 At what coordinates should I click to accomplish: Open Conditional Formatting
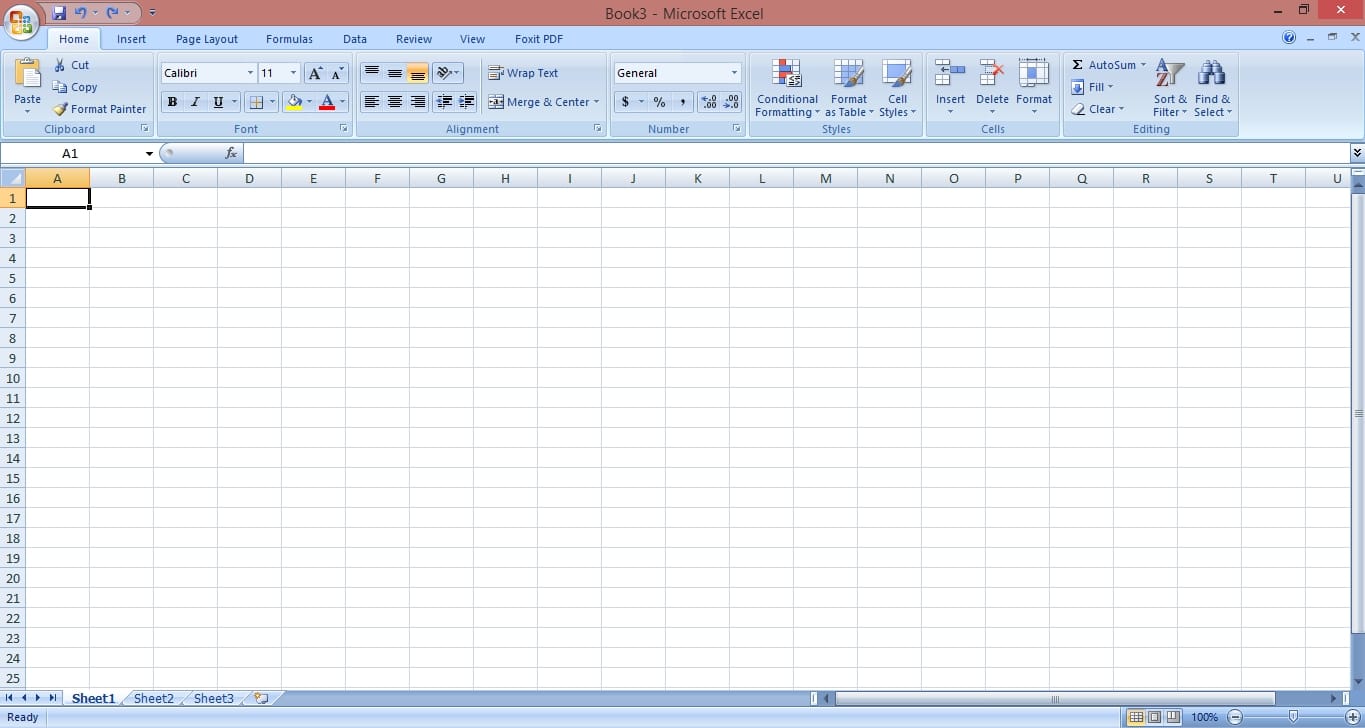[787, 87]
